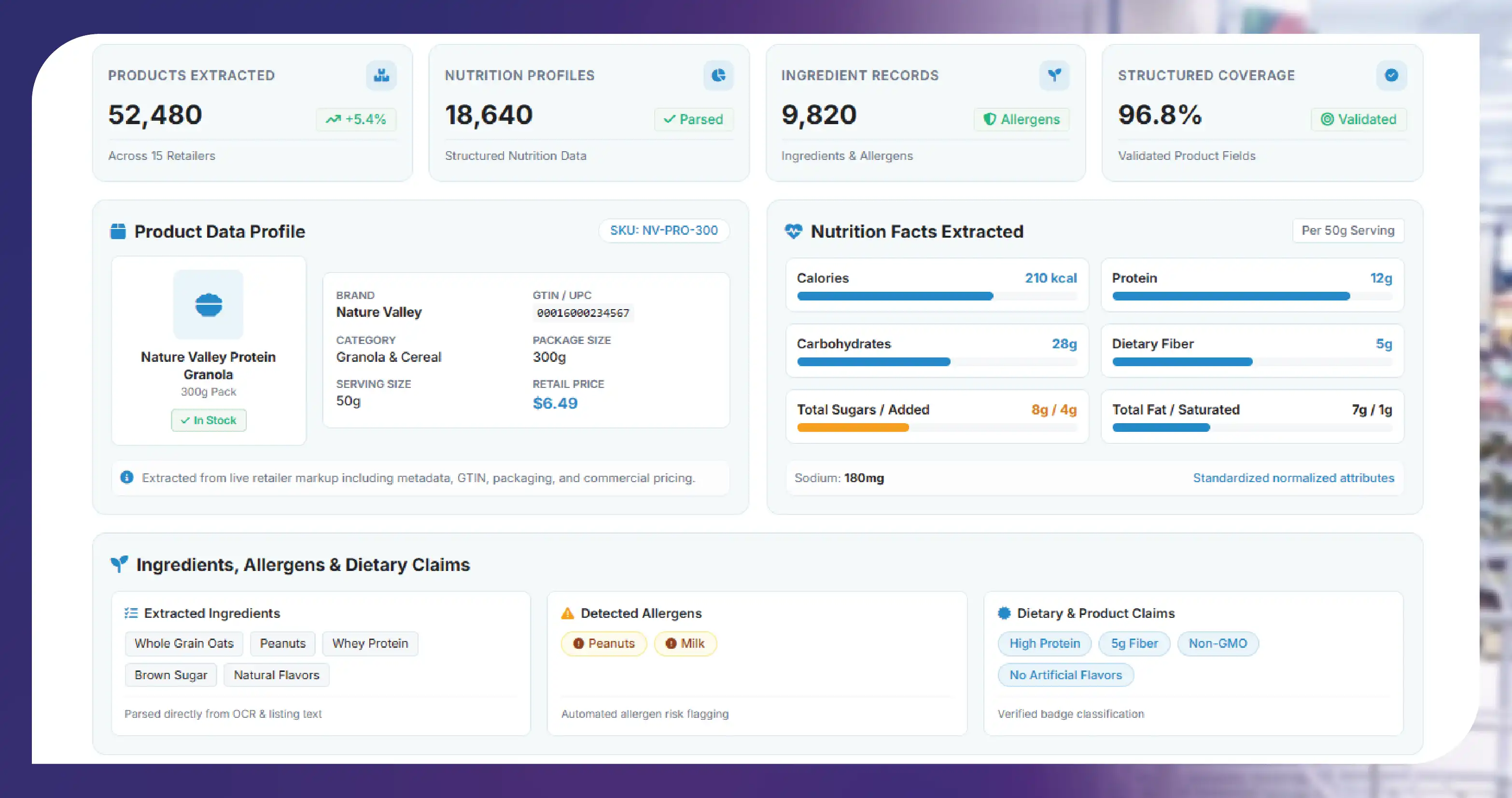Select the Peanuts allergen tag

[603, 643]
